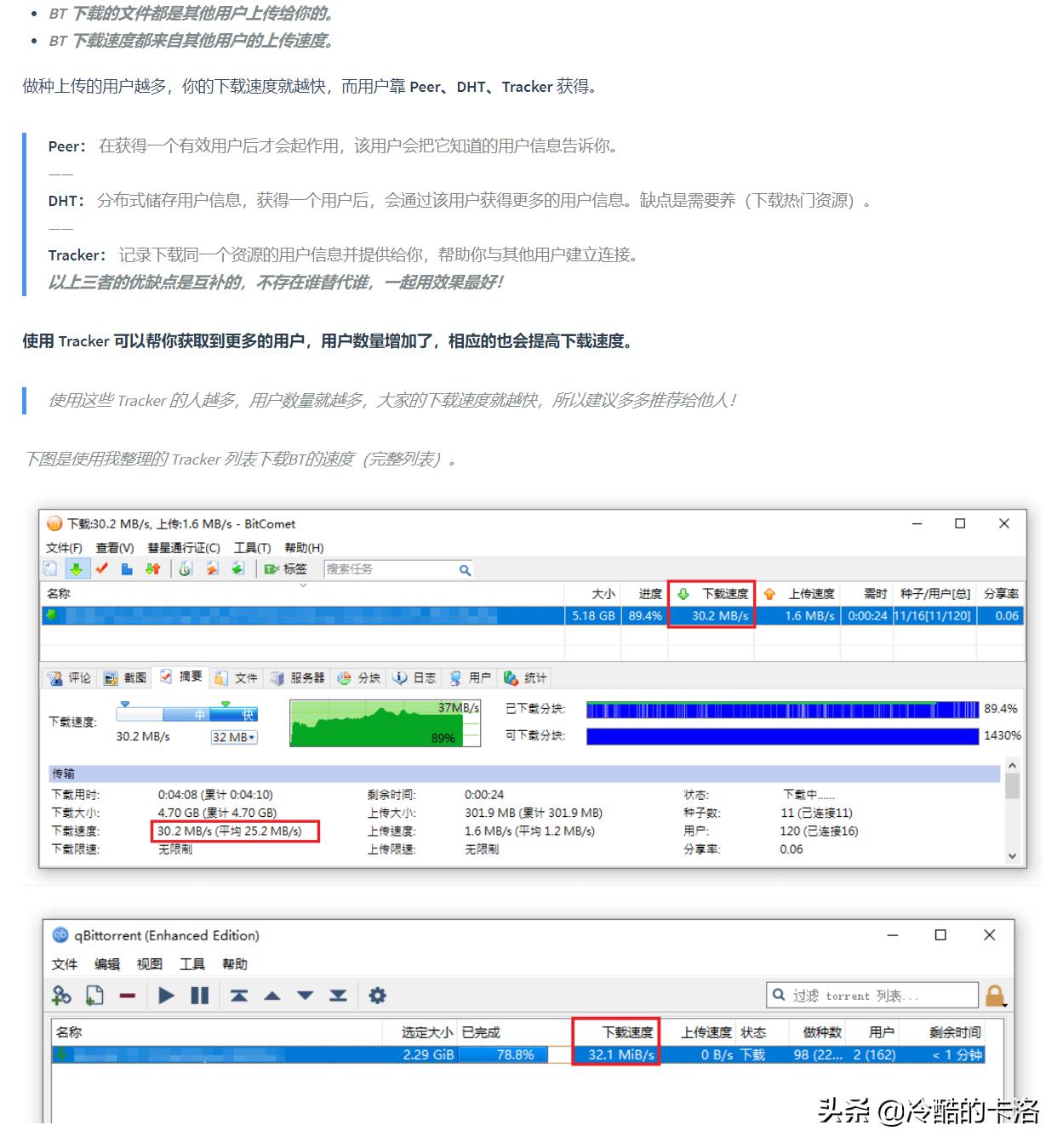Switch to the 服务器 tab
This screenshot has height=1148, width=1063.
(298, 678)
